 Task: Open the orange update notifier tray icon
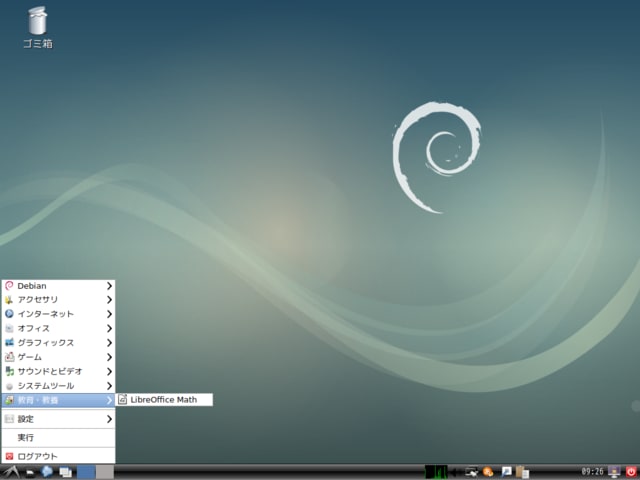pyautogui.click(x=488, y=472)
